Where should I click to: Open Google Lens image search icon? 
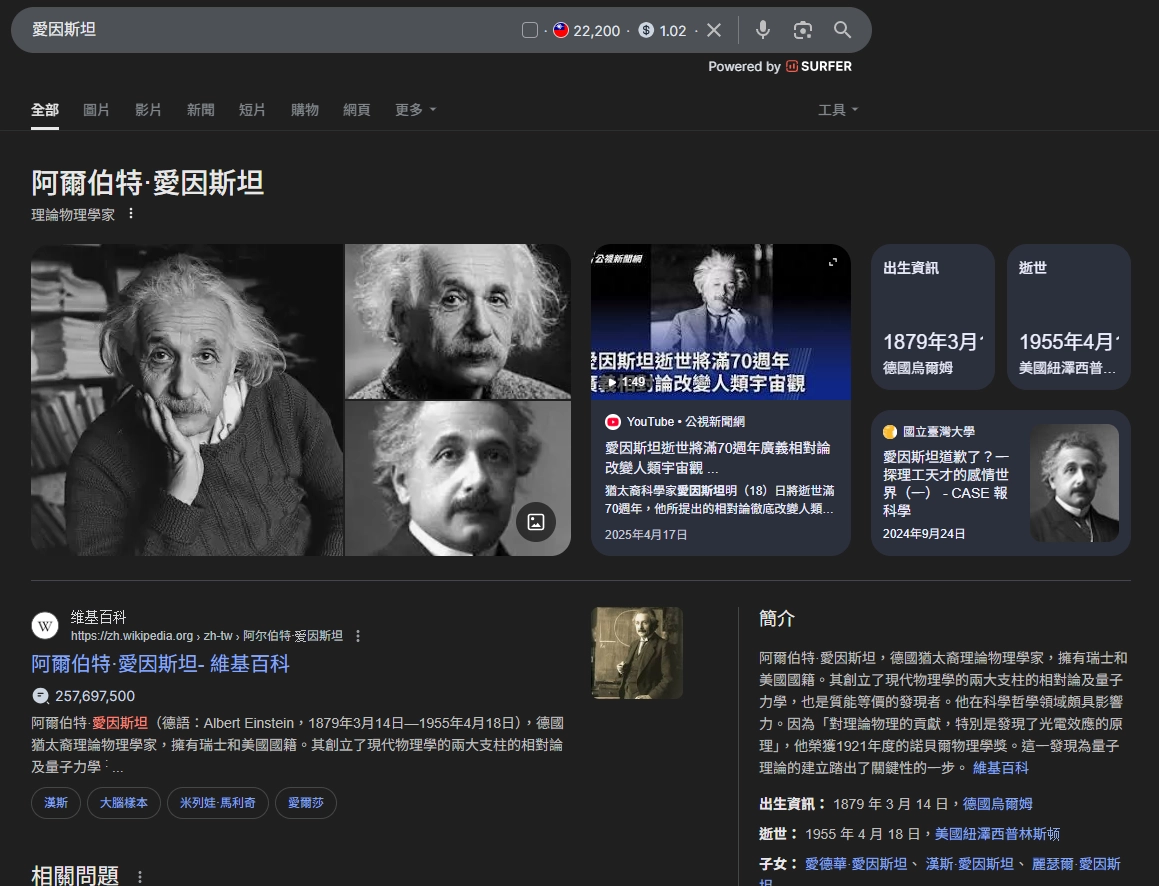click(803, 30)
